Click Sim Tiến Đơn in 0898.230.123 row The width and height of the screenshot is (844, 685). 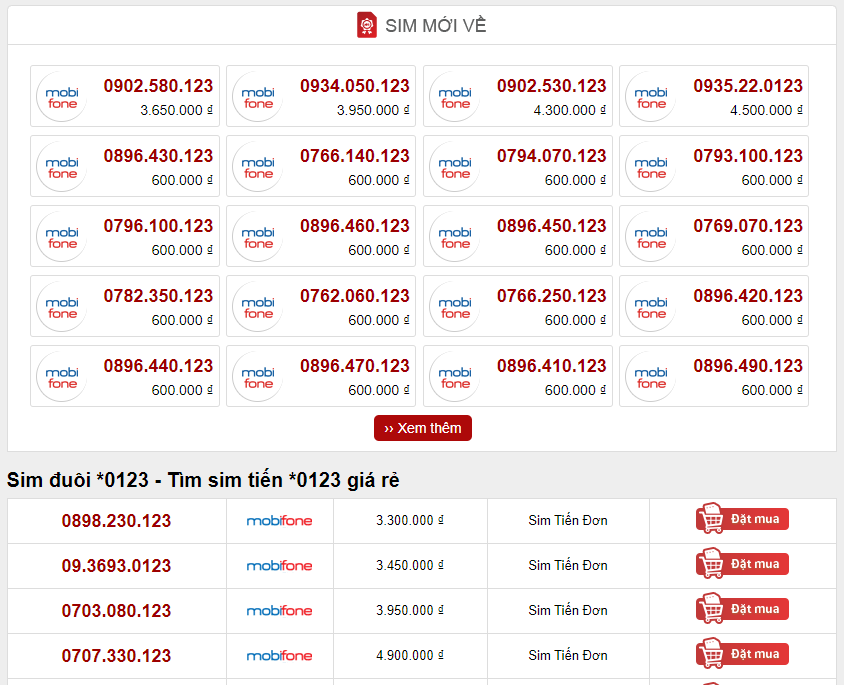coord(568,520)
